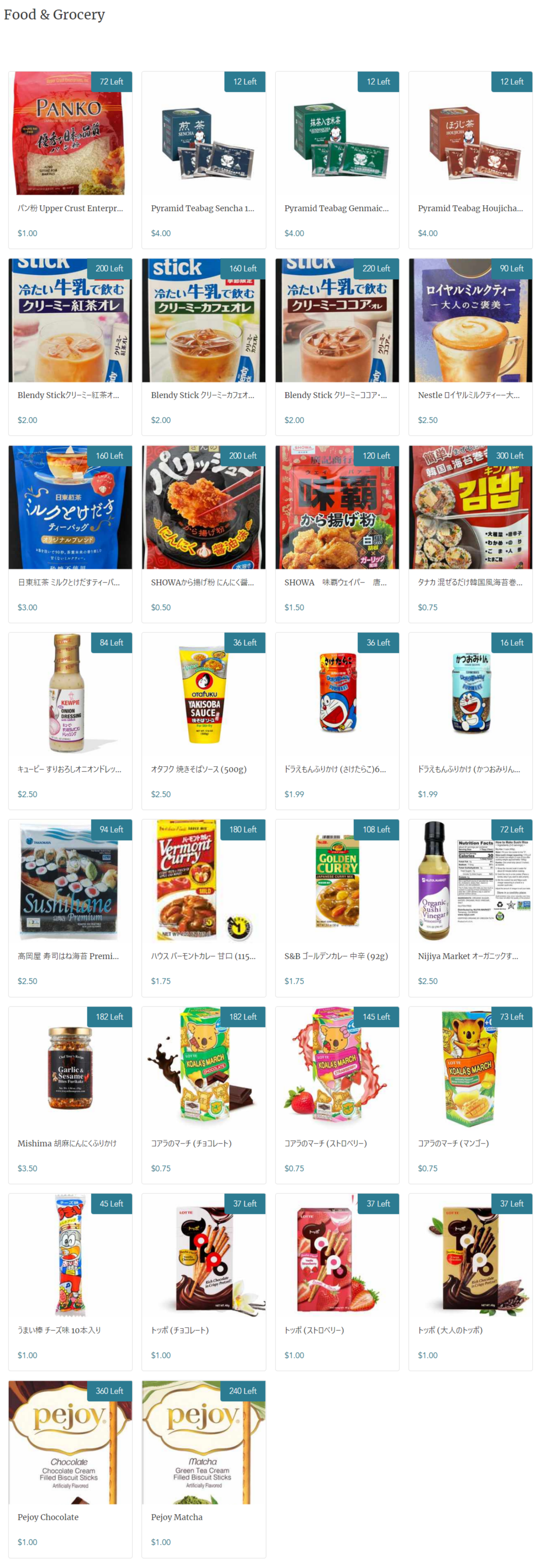Image resolution: width=546 pixels, height=1568 pixels.
Task: Click the Nijiya Market organic sushi vinegar title
Action: click(x=468, y=956)
